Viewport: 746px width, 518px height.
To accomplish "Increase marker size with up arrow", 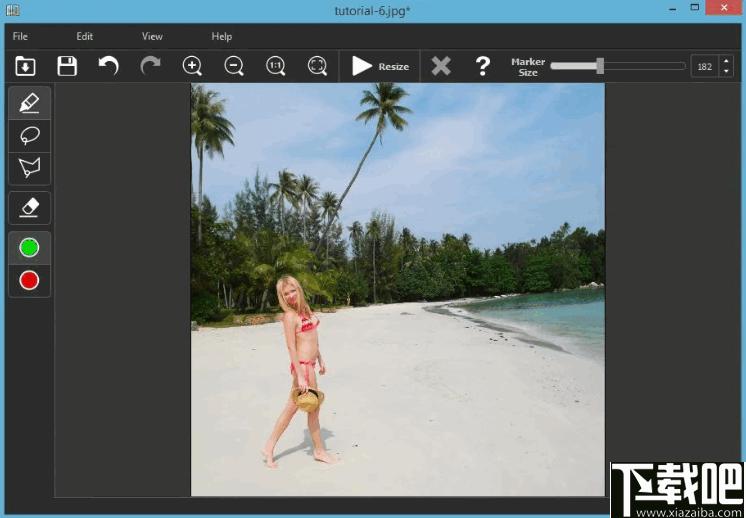I will (726, 62).
